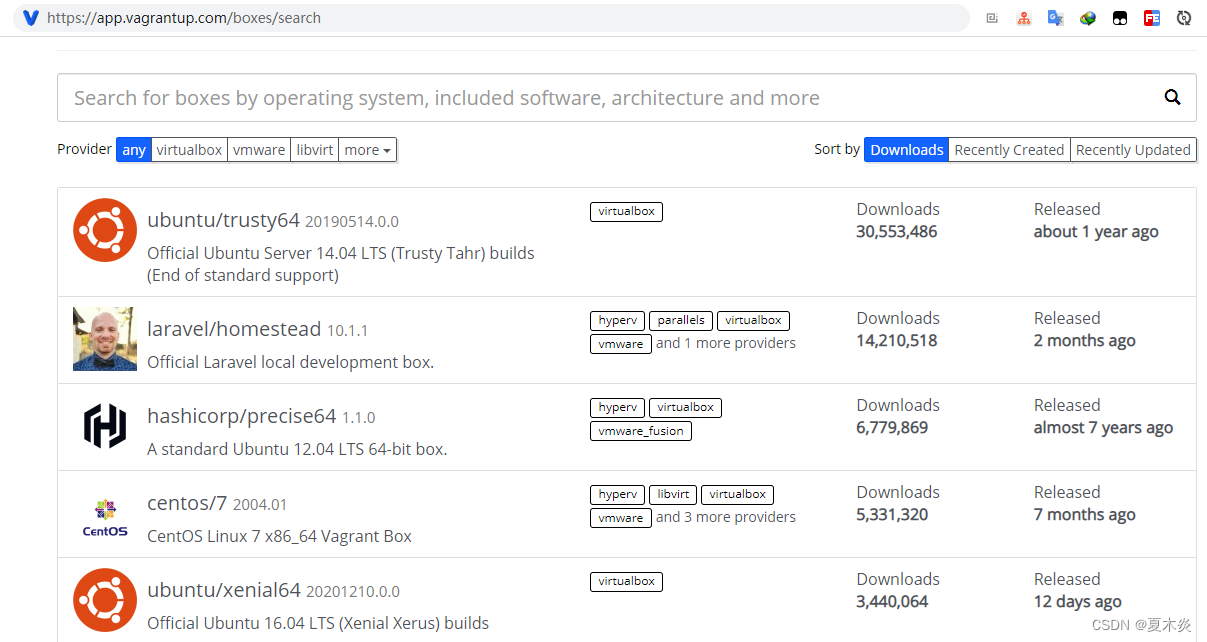Filter boxes by vmware provider
Image resolution: width=1207 pixels, height=642 pixels.
coord(259,150)
